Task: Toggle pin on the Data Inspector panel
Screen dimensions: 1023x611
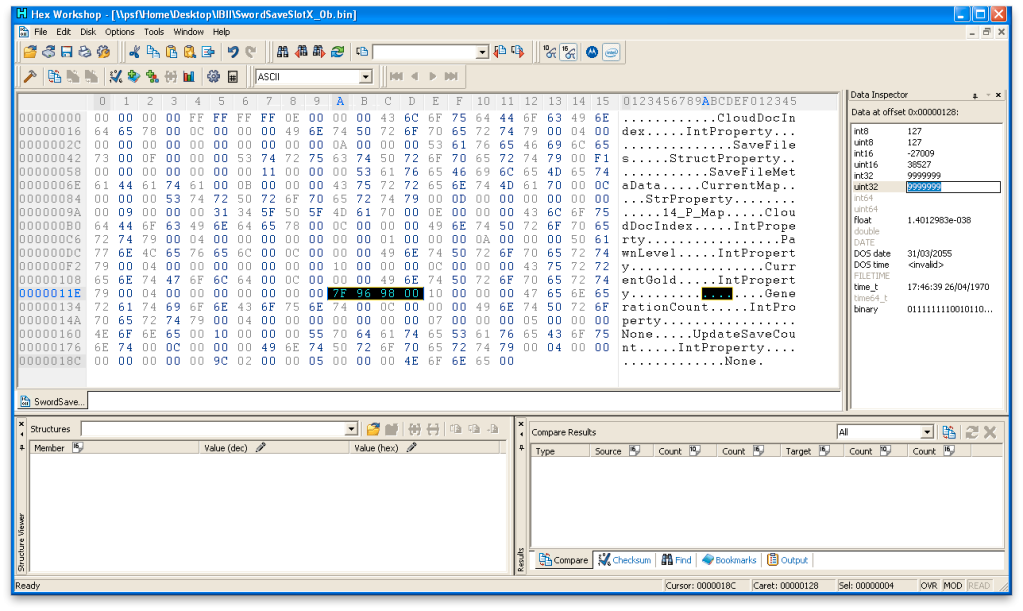Action: (975, 95)
